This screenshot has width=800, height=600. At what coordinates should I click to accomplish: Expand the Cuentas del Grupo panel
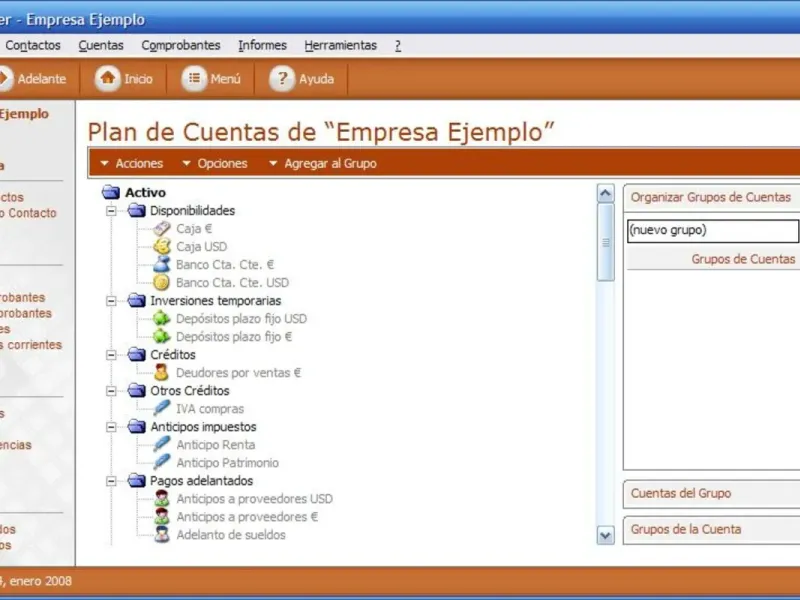(x=711, y=493)
